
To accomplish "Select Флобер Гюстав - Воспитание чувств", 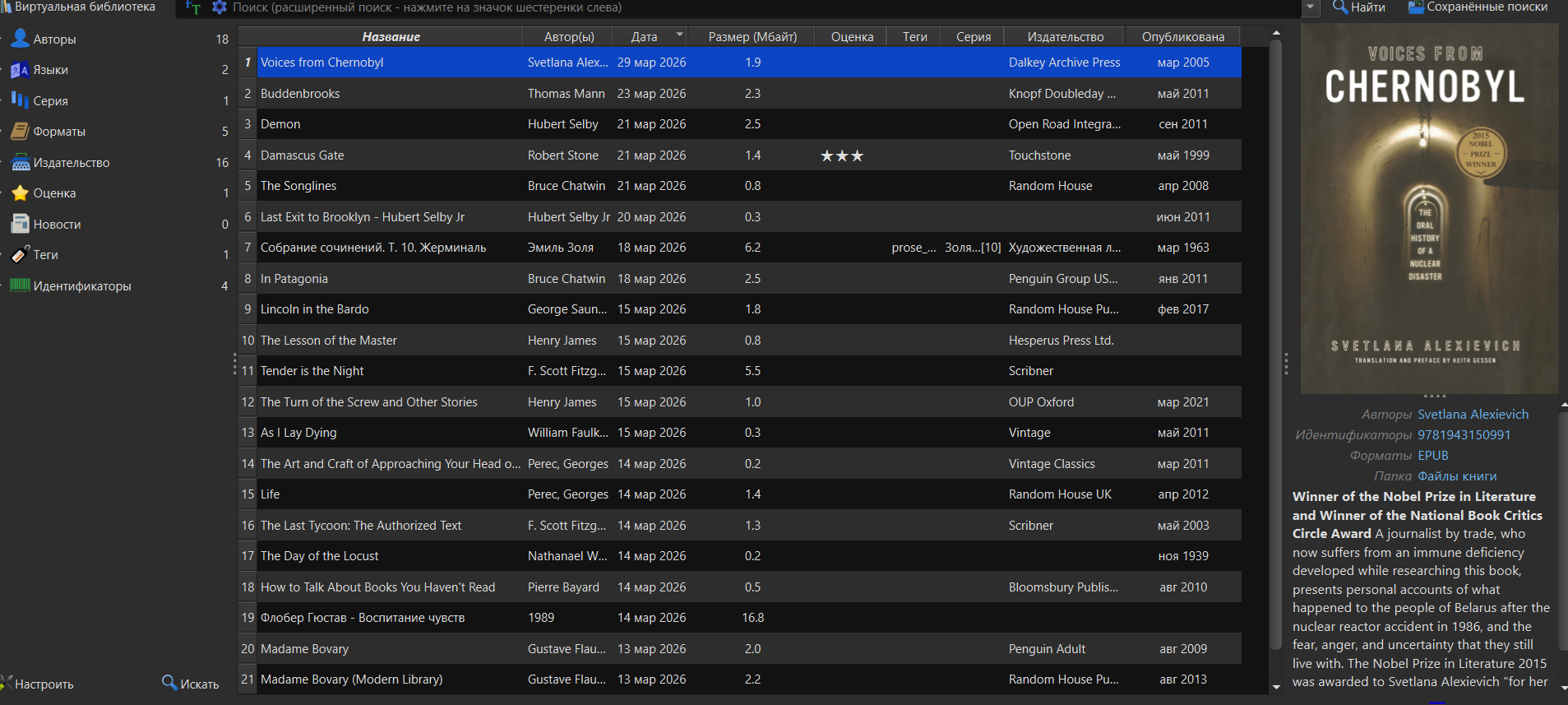I will [x=363, y=618].
